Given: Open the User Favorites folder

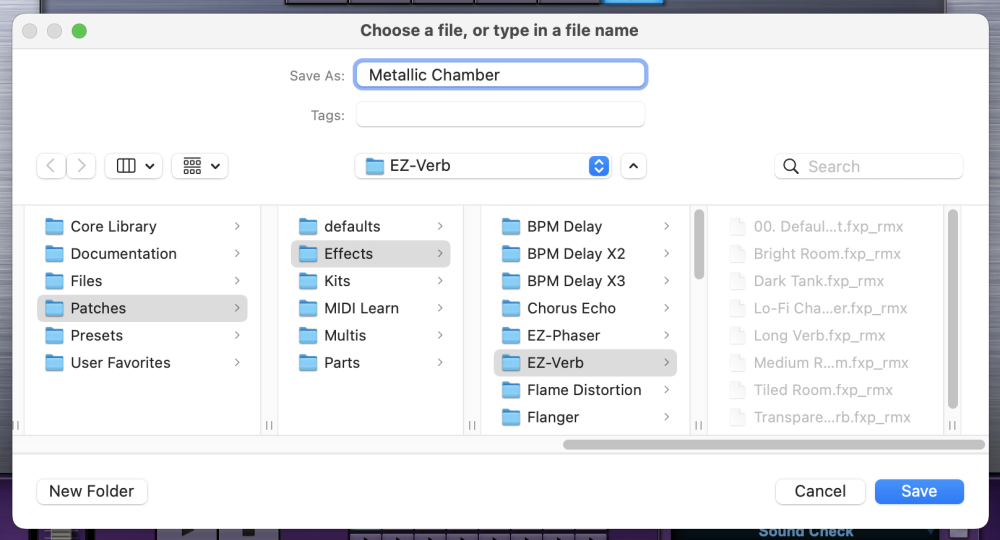Looking at the screenshot, I should (120, 362).
